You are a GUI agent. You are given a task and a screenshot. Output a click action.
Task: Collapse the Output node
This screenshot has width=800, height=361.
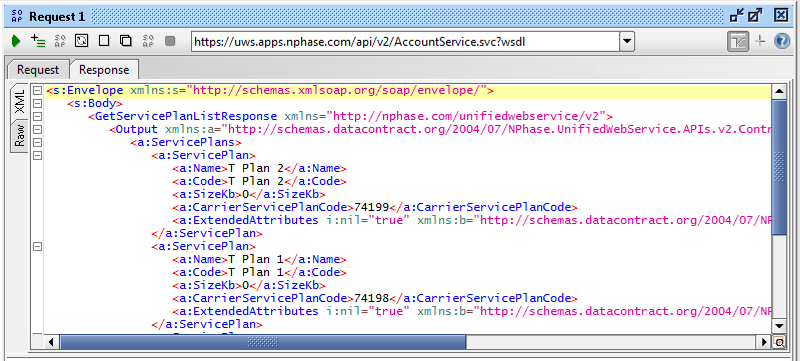pyautogui.click(x=37, y=130)
